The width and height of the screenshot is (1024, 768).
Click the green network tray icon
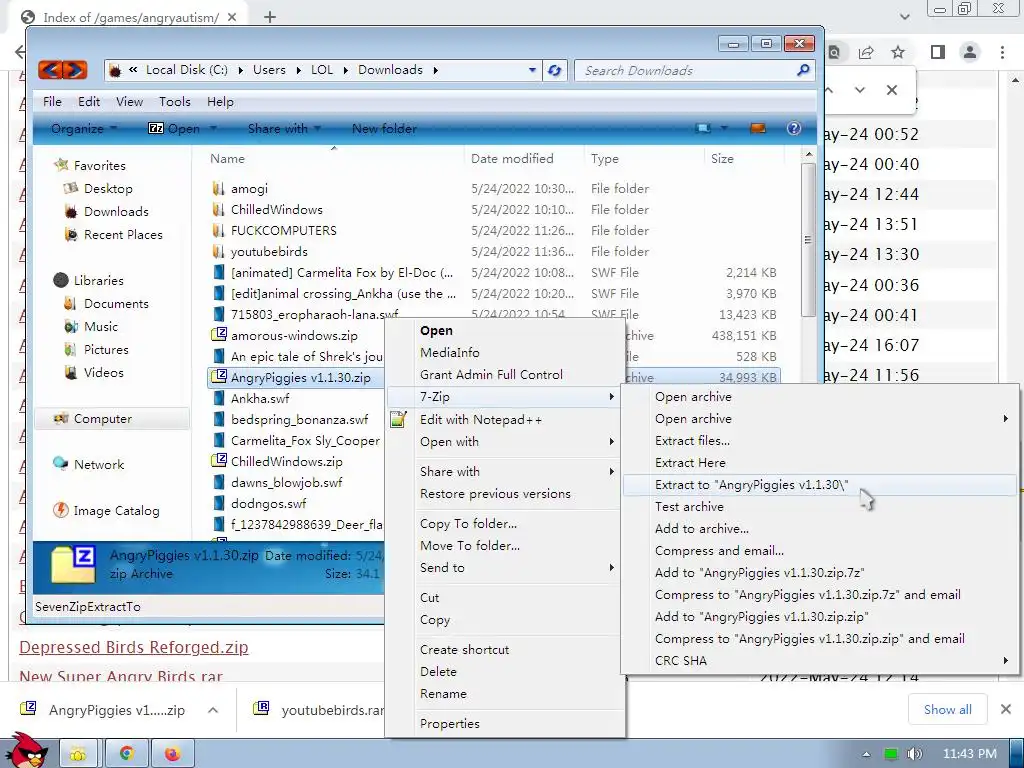(891, 754)
